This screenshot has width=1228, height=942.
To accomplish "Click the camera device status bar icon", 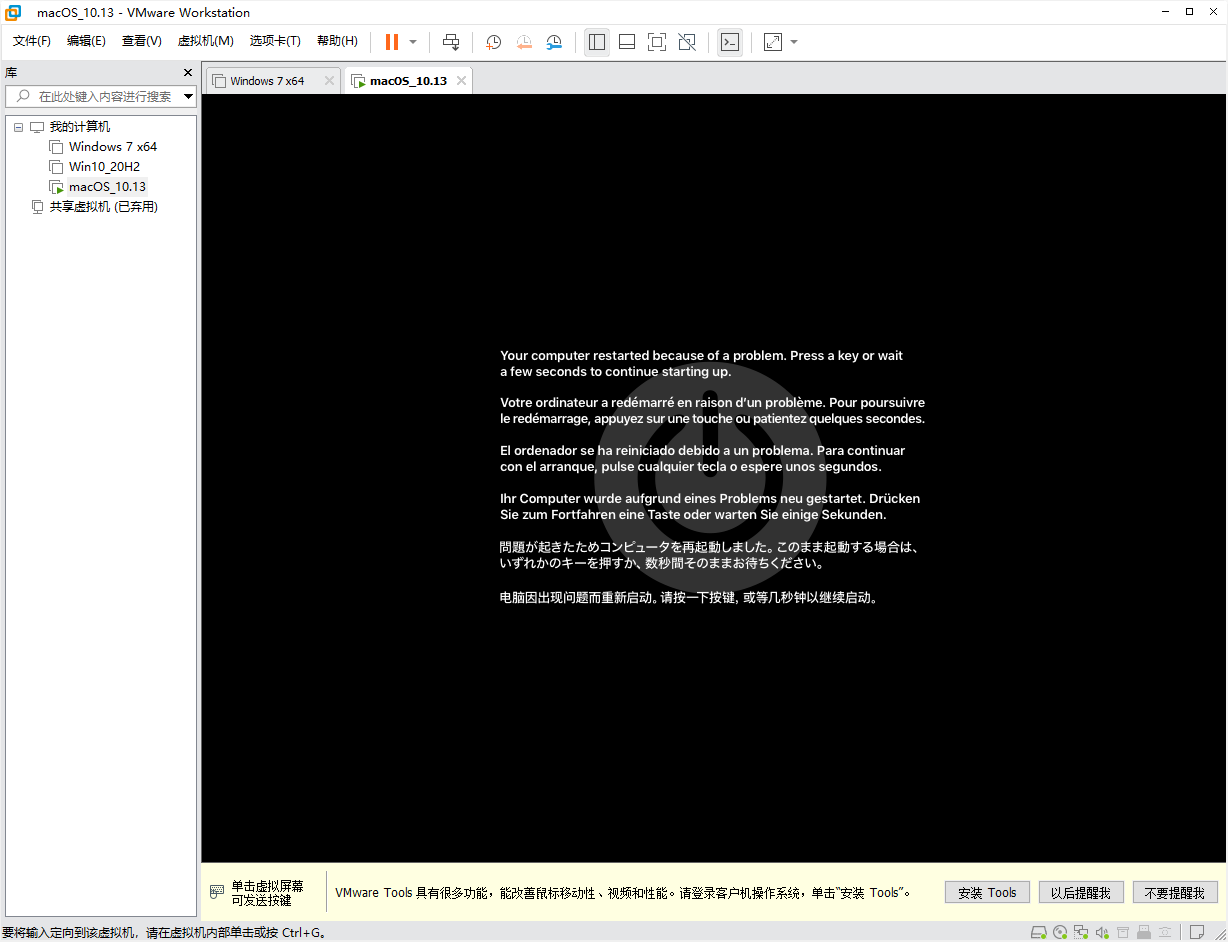I will pyautogui.click(x=1165, y=932).
